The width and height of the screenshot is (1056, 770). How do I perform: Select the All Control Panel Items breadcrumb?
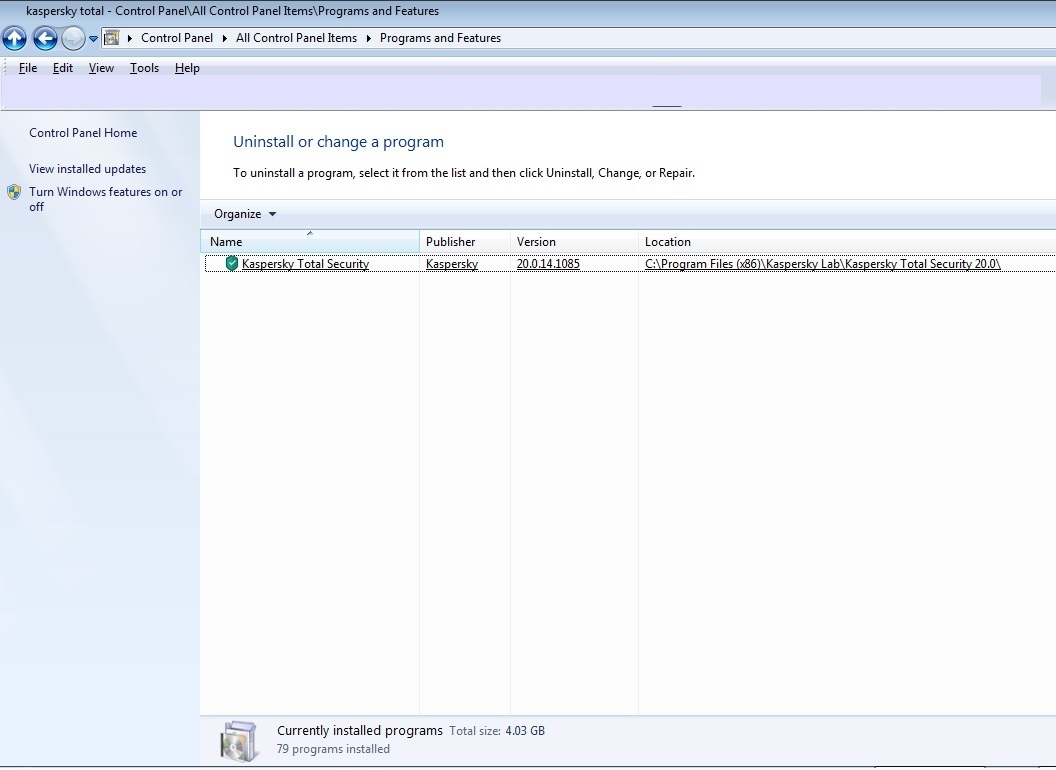tap(296, 38)
